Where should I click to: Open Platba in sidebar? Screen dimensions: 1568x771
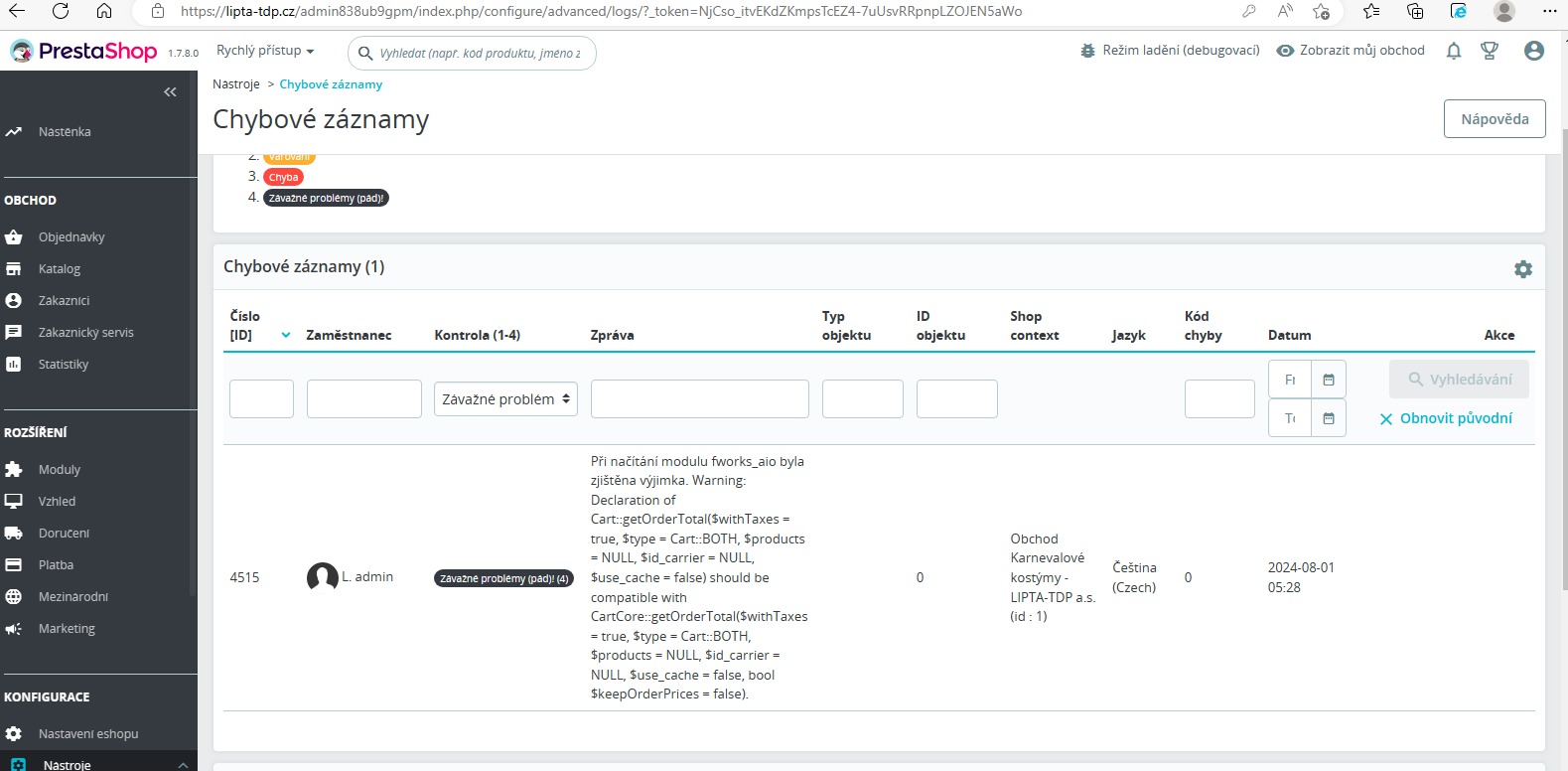click(56, 564)
